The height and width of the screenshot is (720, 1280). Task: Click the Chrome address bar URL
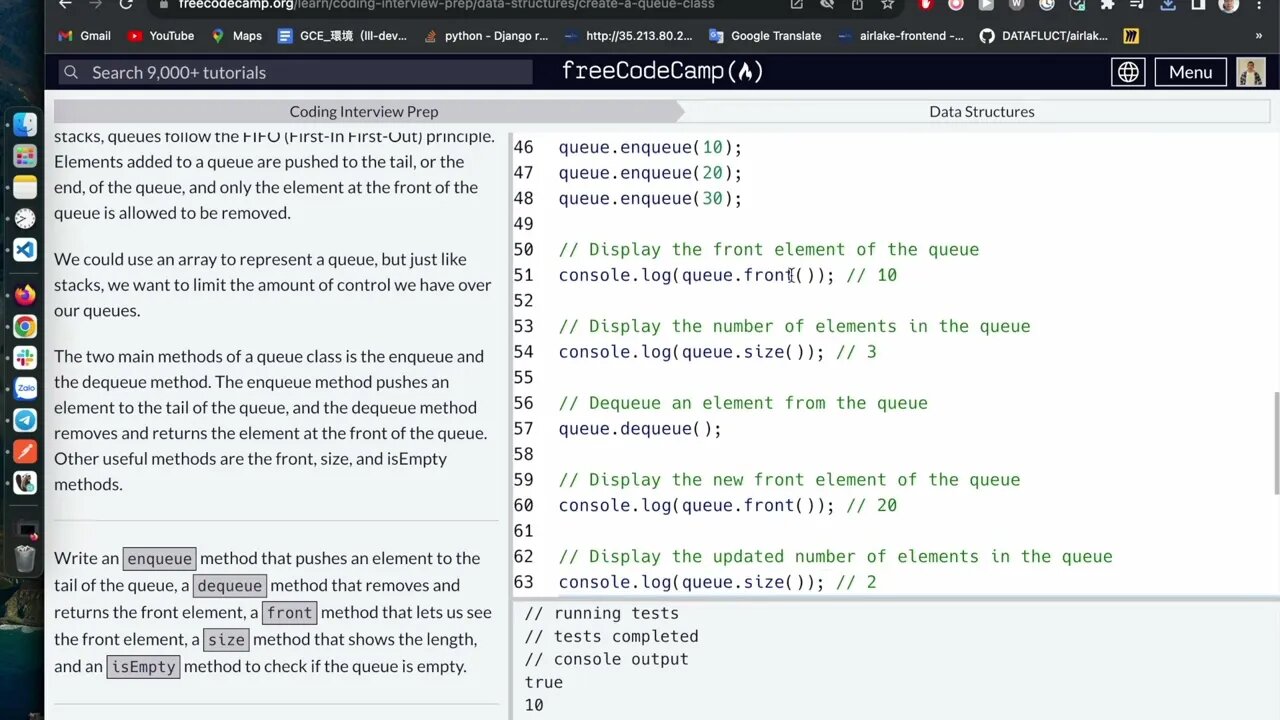446,4
